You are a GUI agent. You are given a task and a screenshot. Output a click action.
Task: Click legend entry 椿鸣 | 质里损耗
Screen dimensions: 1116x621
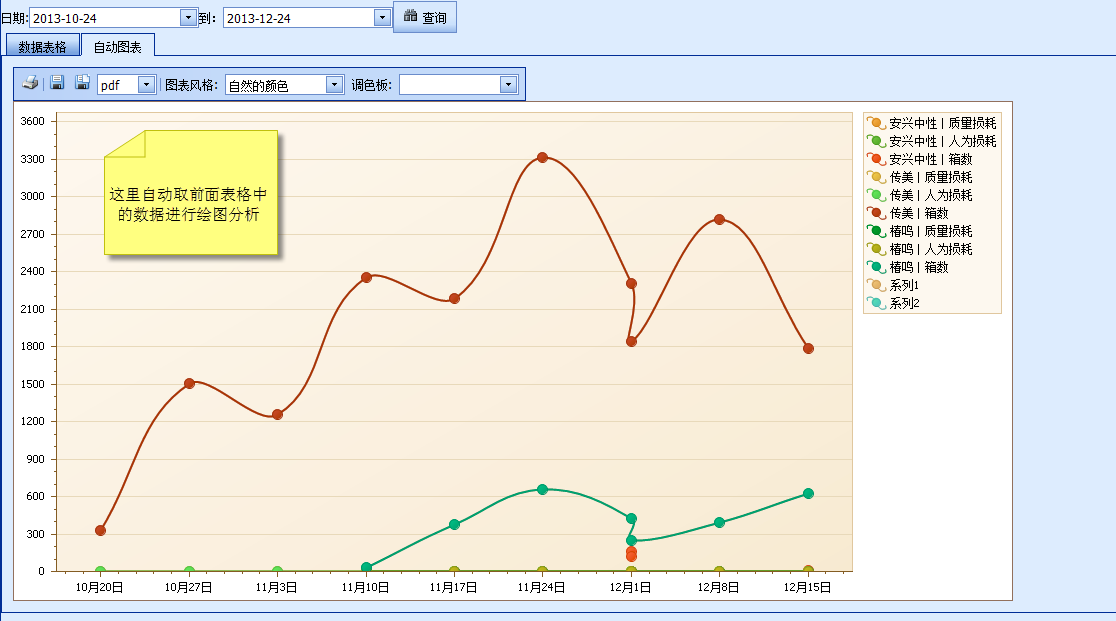click(920, 231)
